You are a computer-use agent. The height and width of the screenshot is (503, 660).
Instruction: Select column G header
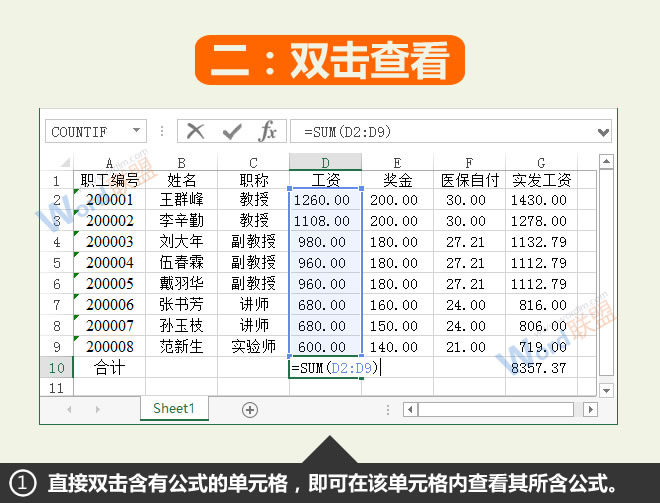point(540,162)
